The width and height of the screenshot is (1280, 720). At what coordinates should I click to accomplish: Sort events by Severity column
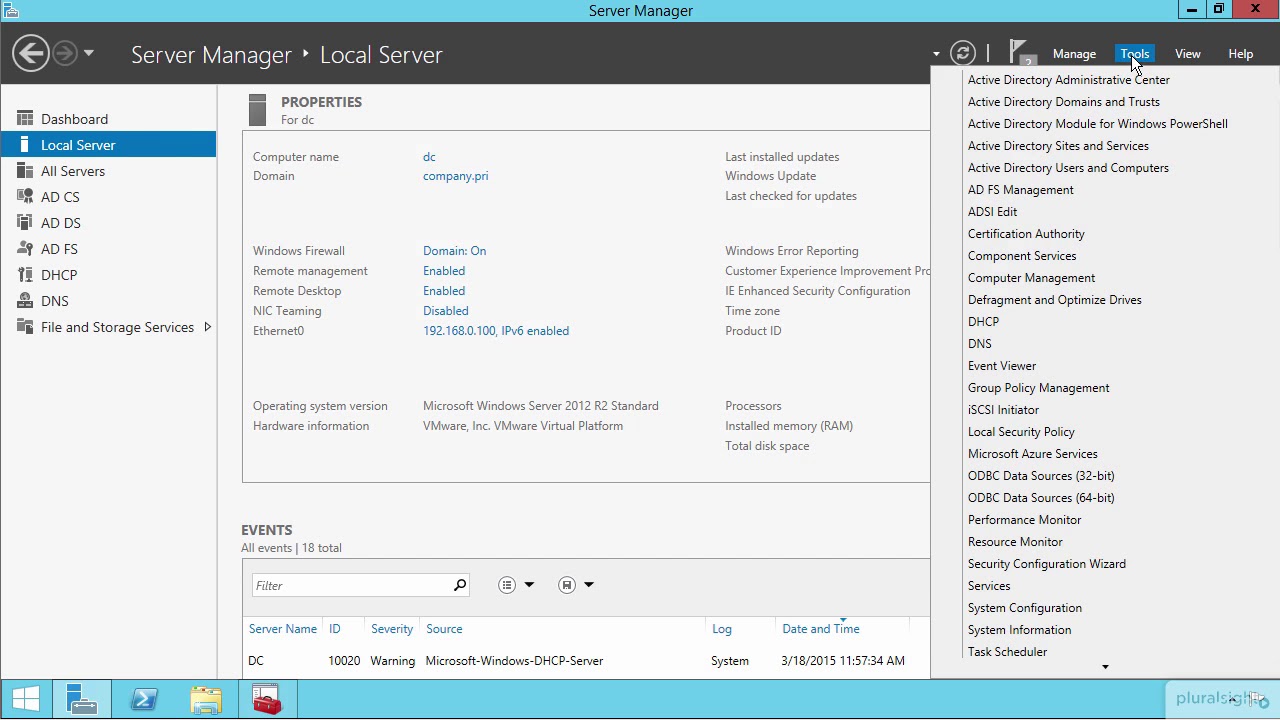[392, 629]
